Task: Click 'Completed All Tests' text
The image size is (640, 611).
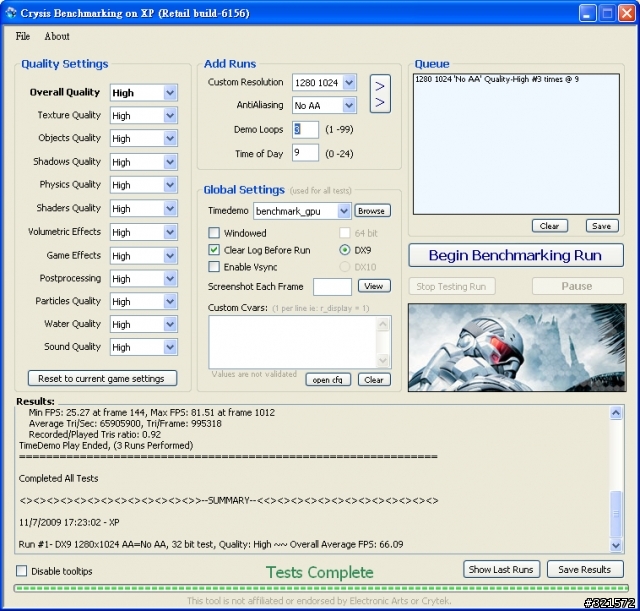Action: pos(58,478)
